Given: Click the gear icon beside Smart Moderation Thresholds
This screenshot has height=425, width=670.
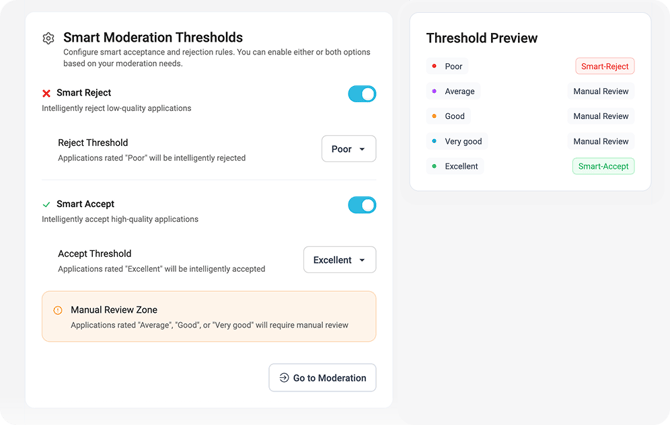Looking at the screenshot, I should pyautogui.click(x=48, y=39).
